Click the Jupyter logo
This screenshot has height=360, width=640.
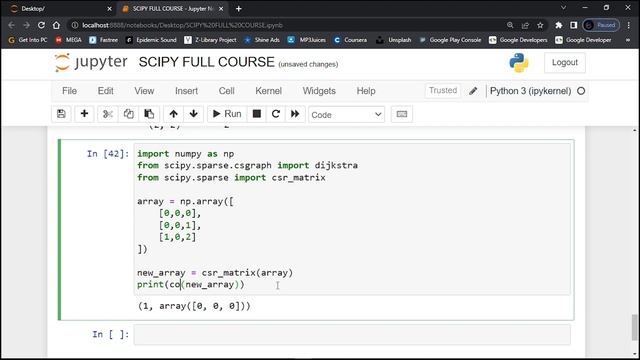91,62
